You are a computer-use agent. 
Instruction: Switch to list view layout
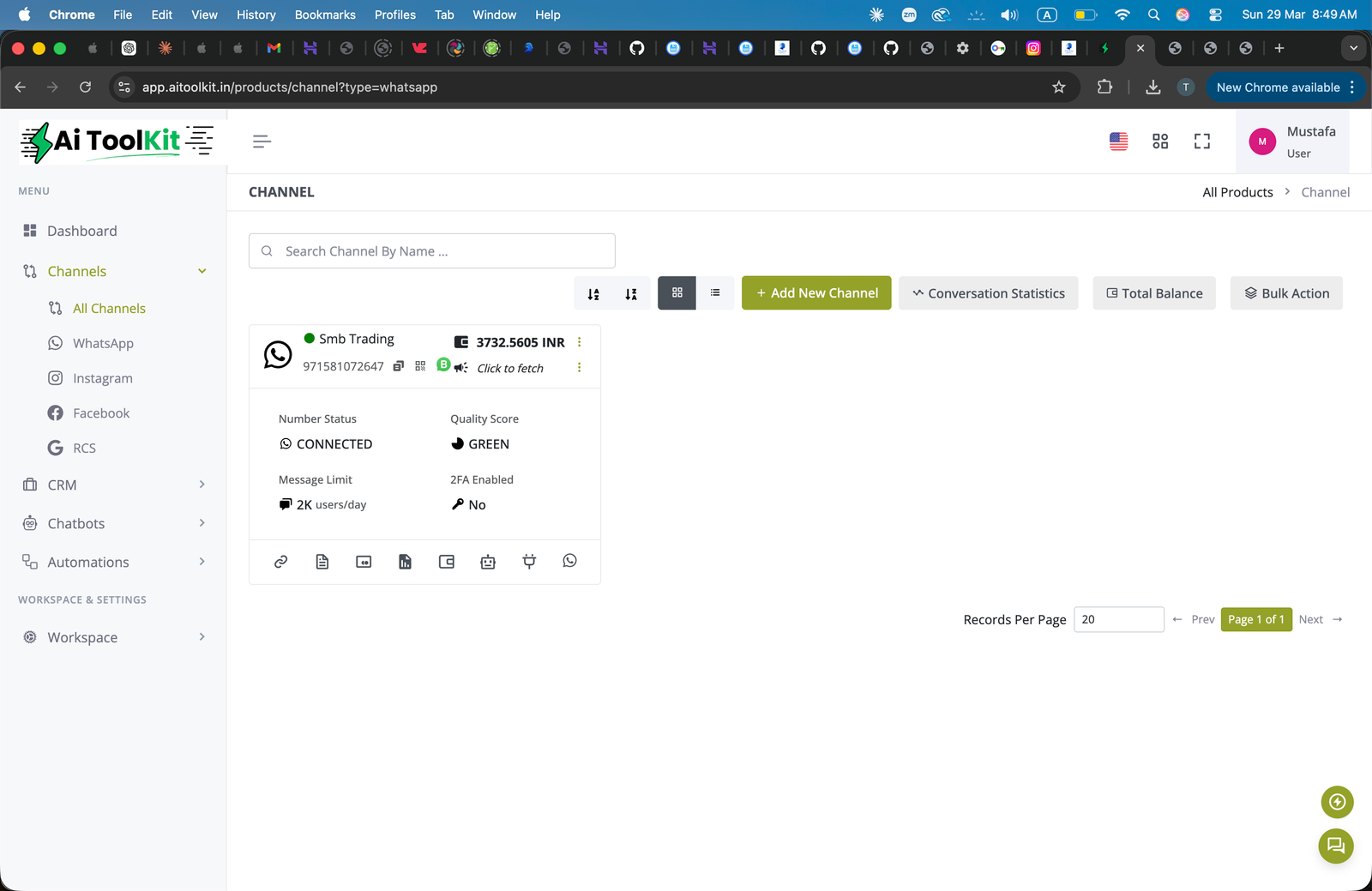pos(715,292)
